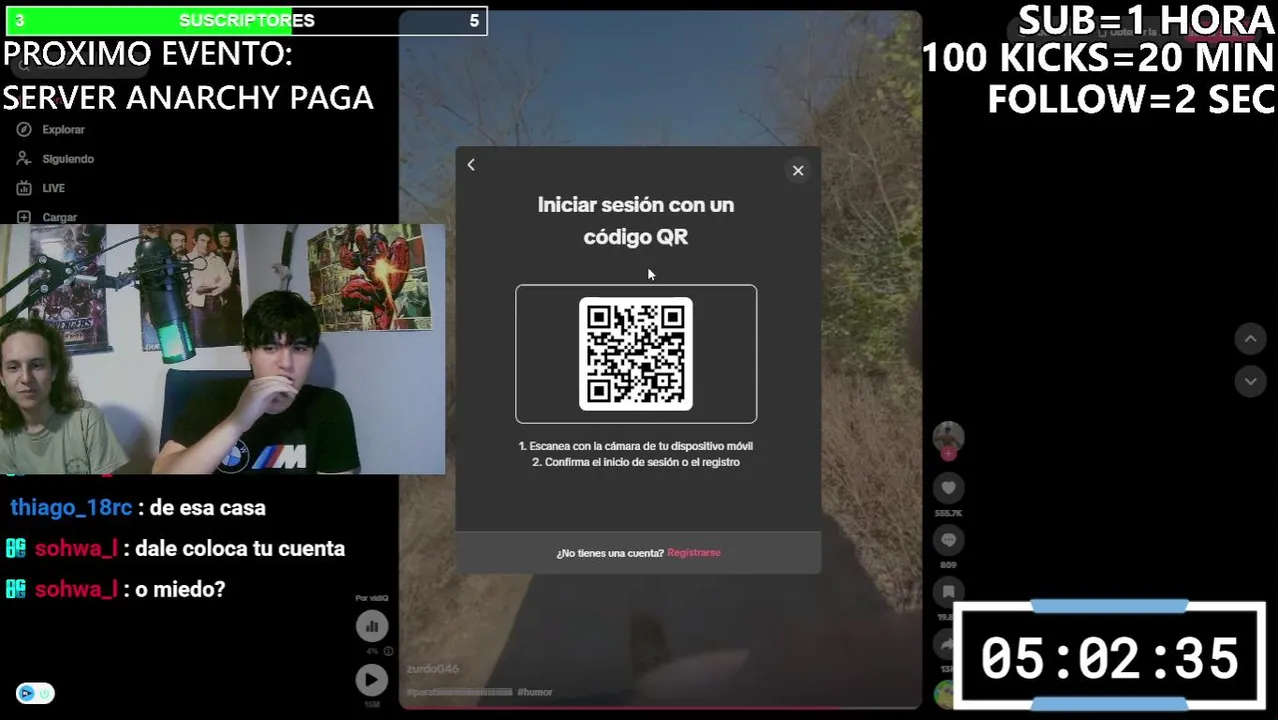Go back using the dialog's back arrow
The image size is (1278, 720).
(x=471, y=165)
